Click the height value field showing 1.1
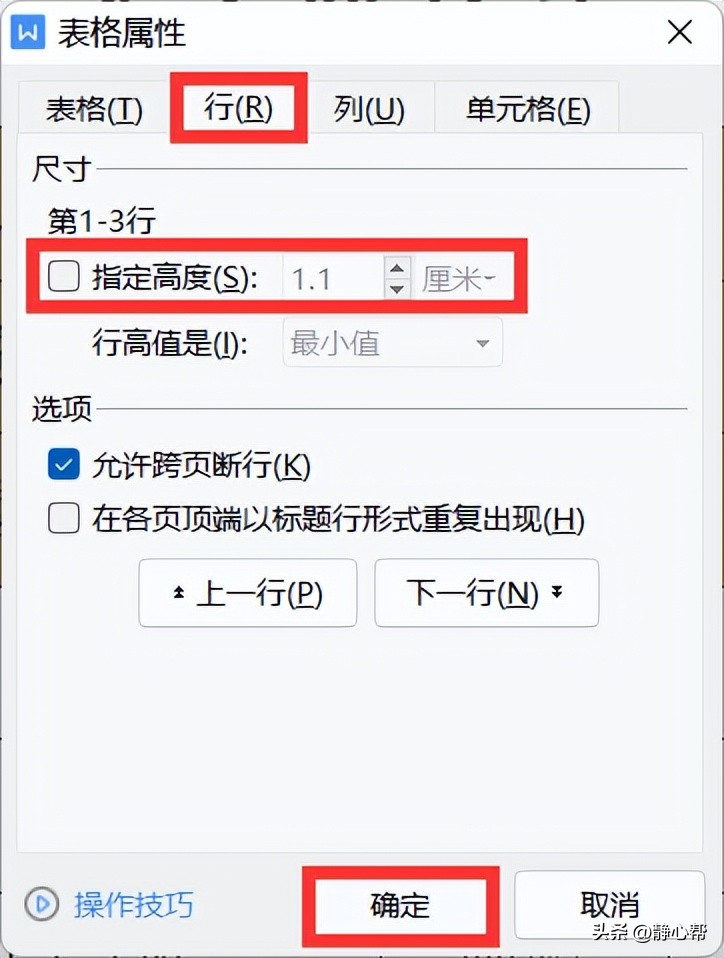724x958 pixels. (x=334, y=278)
